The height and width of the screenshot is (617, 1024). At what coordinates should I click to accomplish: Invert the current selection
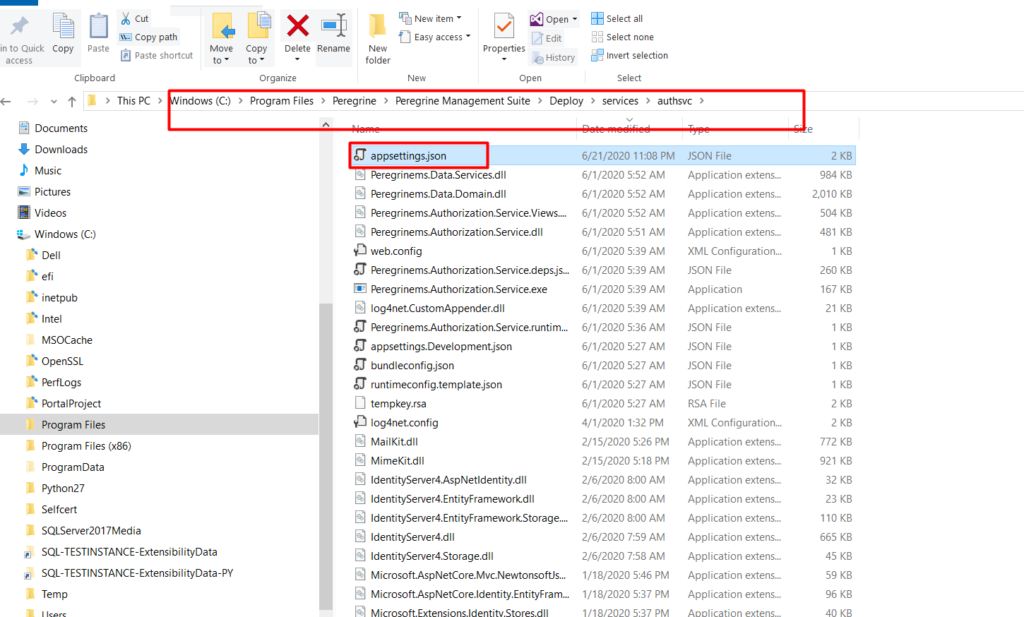point(630,55)
